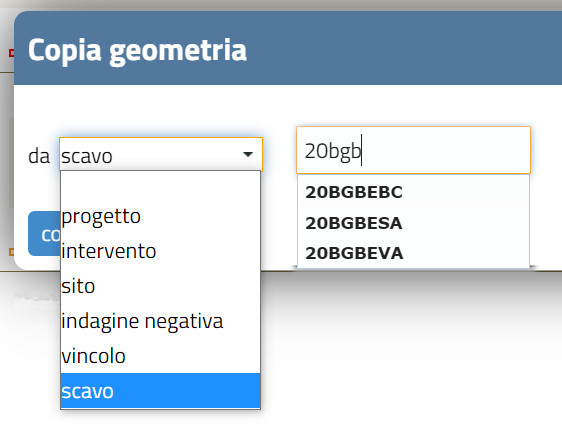Click the 'Copia geometria' dialog title bar

click(288, 48)
